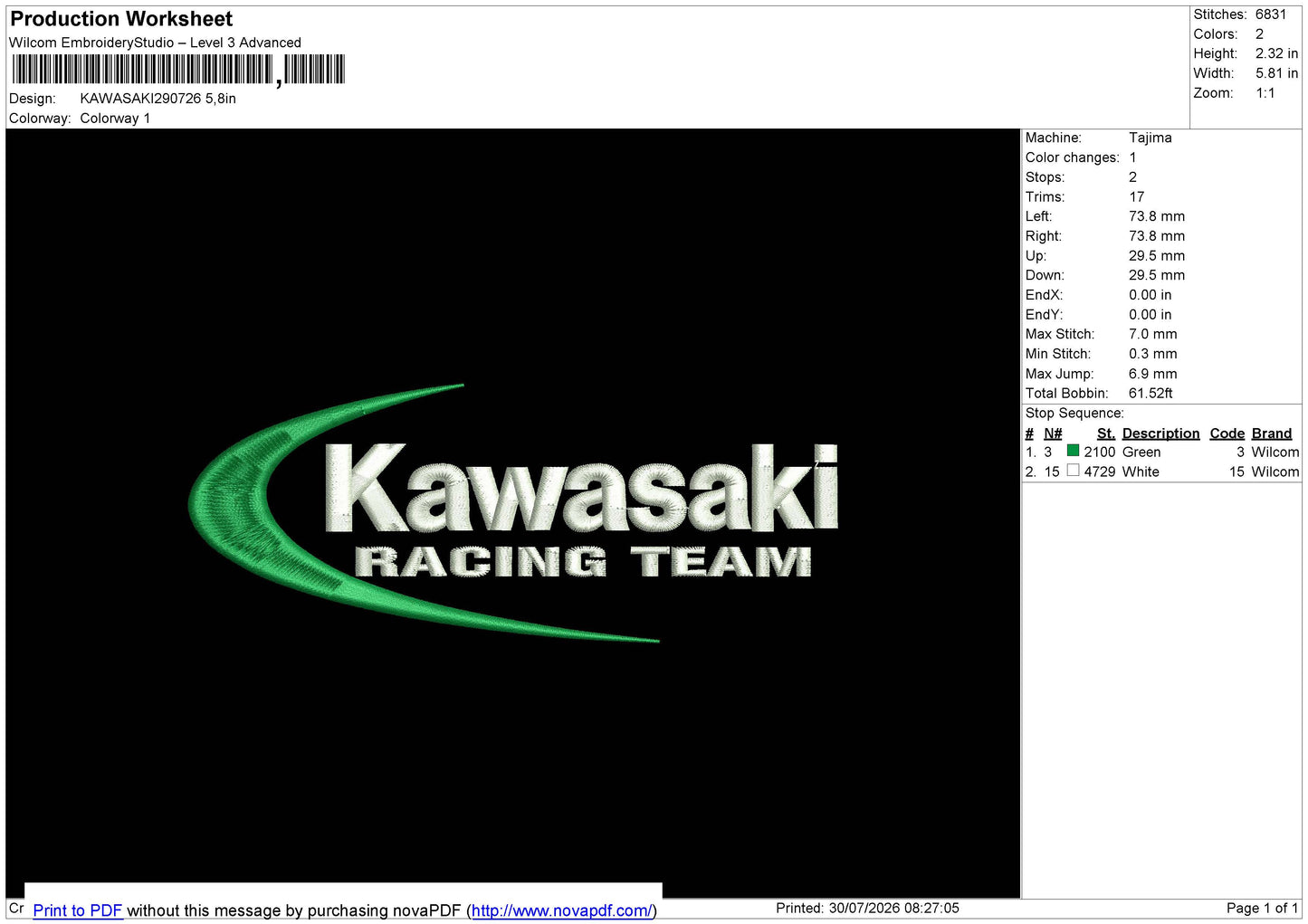Open the novapdf.com website link
1308x924 pixels.
pos(561,910)
